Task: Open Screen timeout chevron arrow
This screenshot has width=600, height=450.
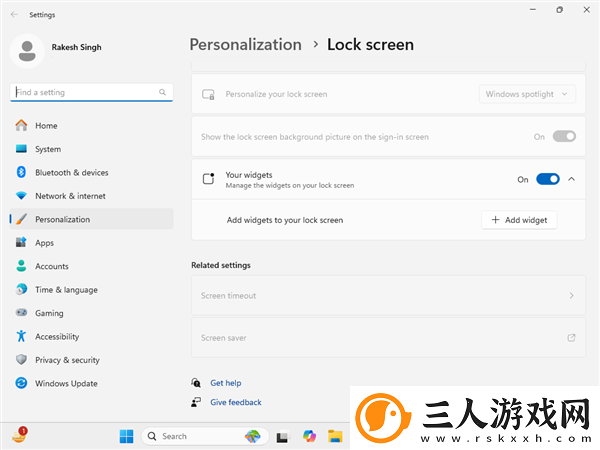Action: (x=571, y=295)
